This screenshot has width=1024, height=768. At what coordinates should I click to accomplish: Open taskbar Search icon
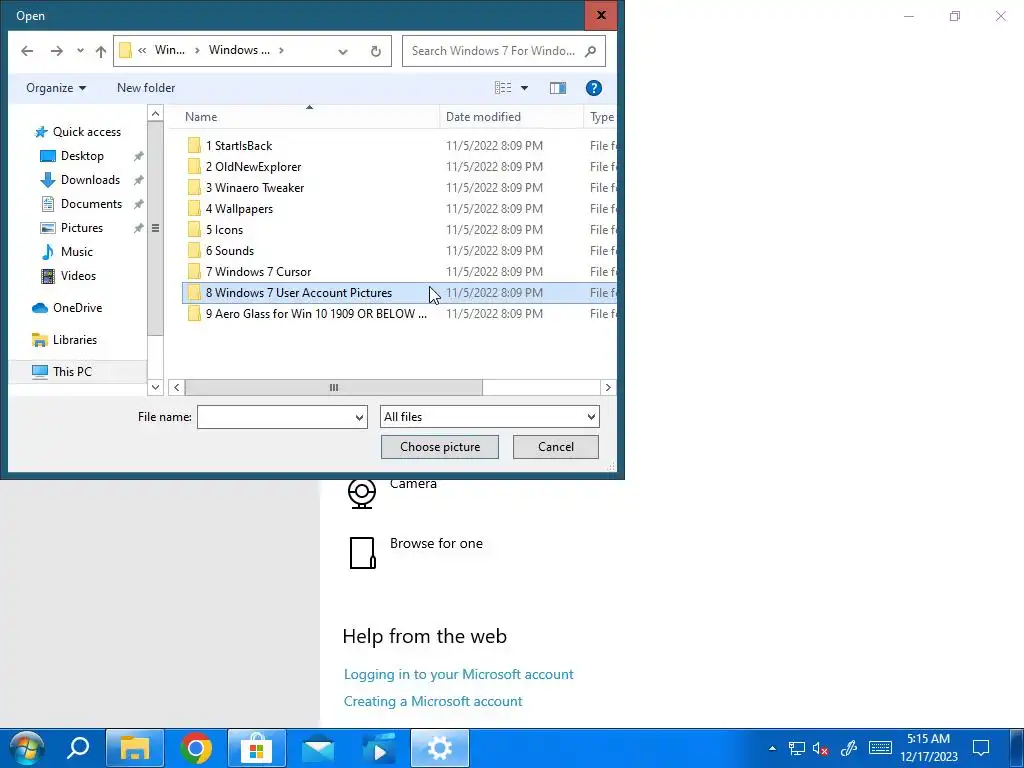tap(78, 748)
